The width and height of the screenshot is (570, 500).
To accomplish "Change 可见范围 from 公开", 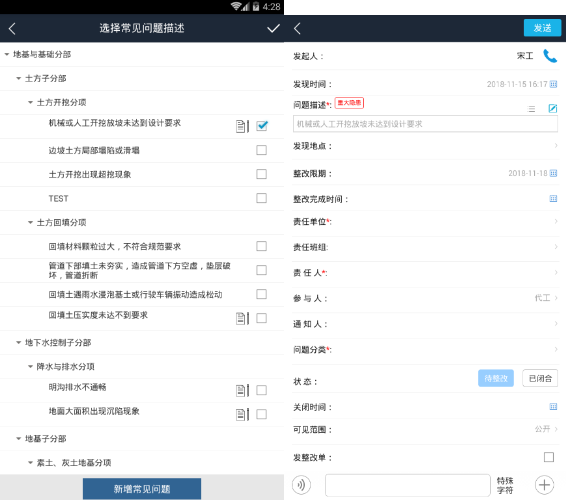I will pos(425,429).
